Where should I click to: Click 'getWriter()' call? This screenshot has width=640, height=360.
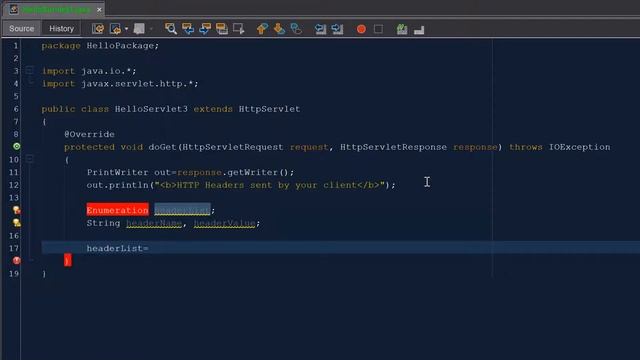pyautogui.click(x=258, y=172)
